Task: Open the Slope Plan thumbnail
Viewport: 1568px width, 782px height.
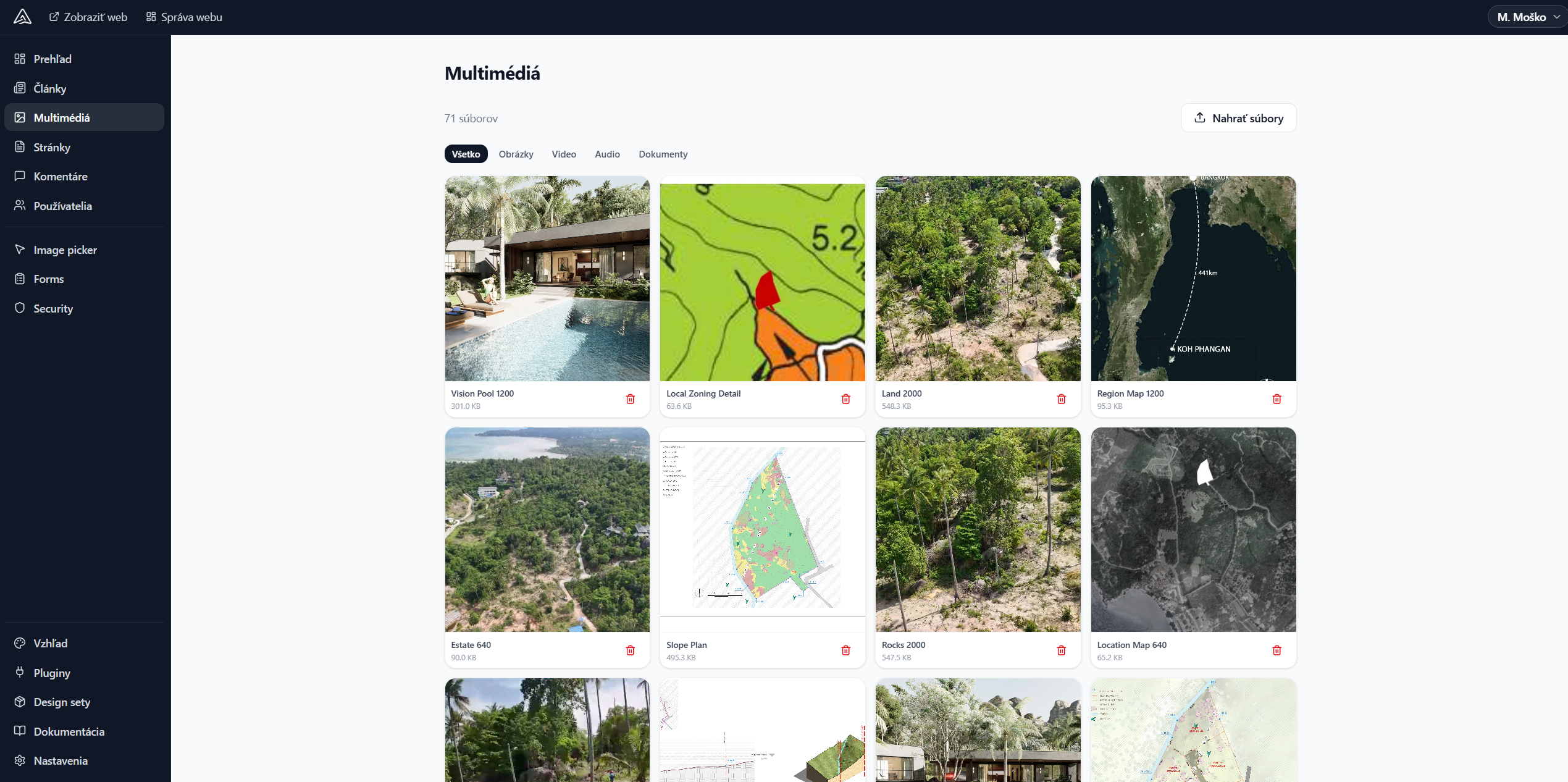Action: pos(762,529)
